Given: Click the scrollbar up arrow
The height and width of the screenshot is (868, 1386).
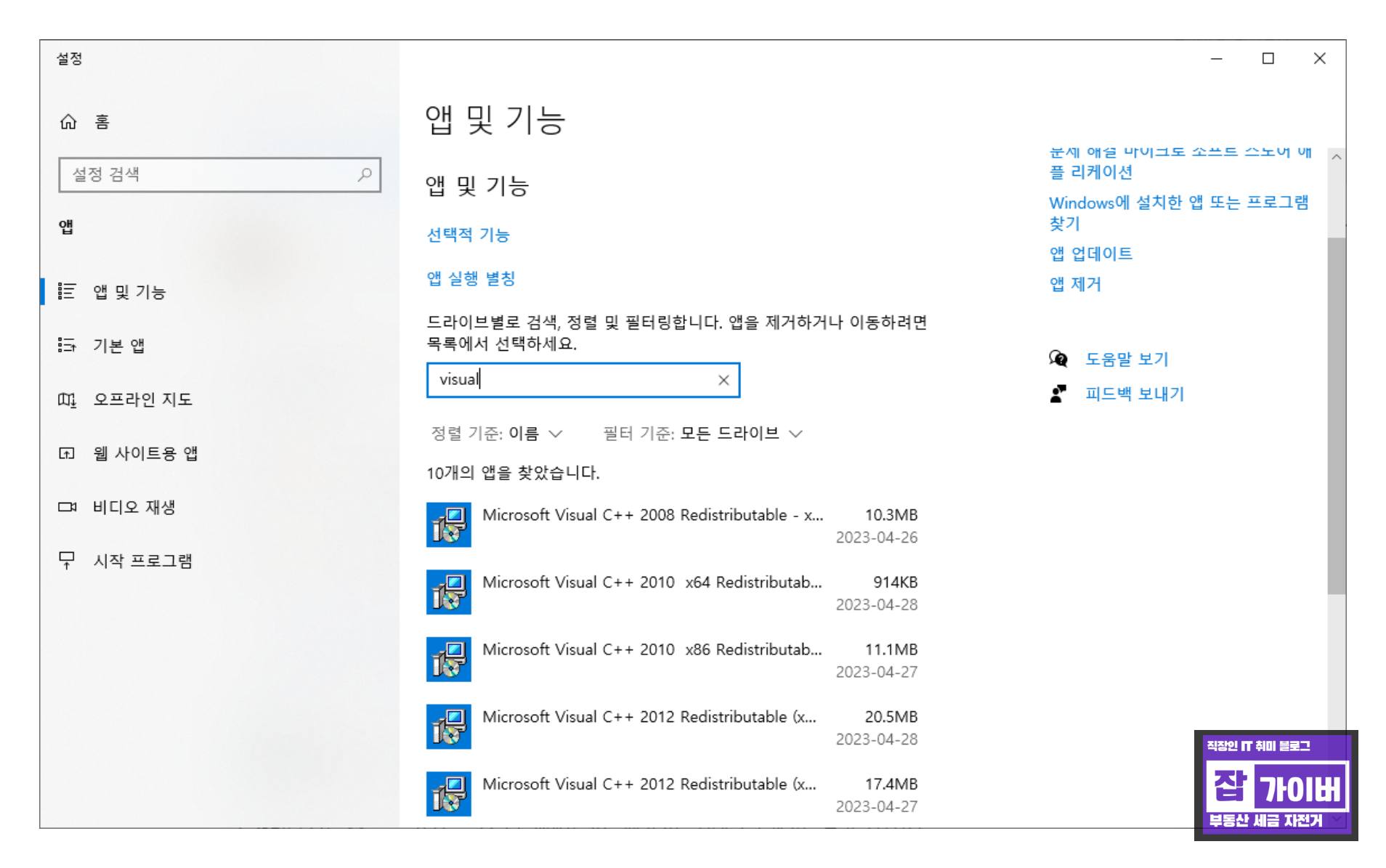Looking at the screenshot, I should 1336,157.
